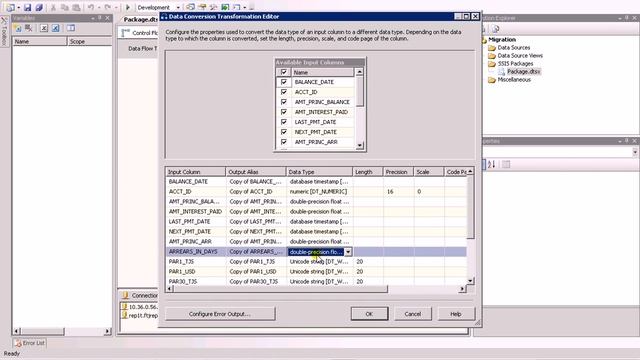Uncheck the LAST_PMT_DATE input column
This screenshot has width=640, height=360.
pyautogui.click(x=284, y=122)
